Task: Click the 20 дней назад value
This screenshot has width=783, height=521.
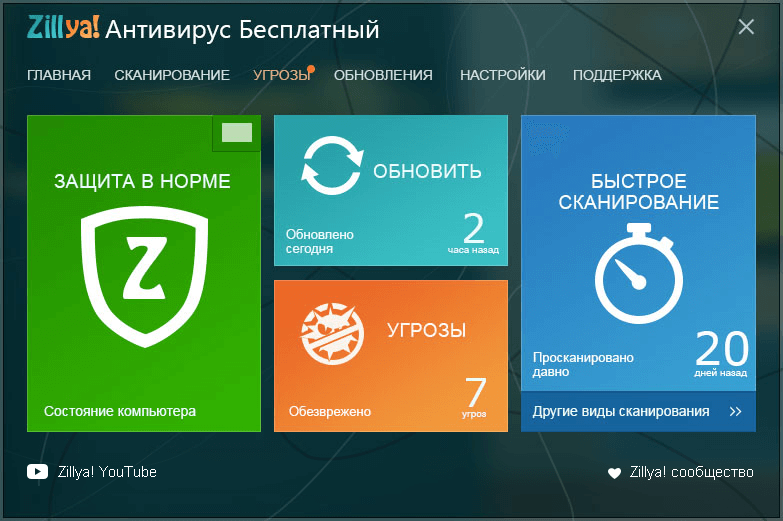Action: pos(721,354)
